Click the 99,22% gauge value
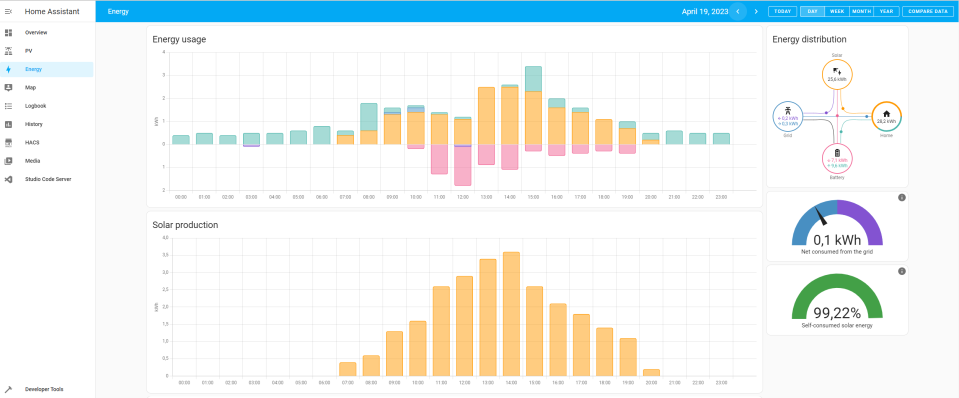This screenshot has width=959, height=398. (x=837, y=313)
